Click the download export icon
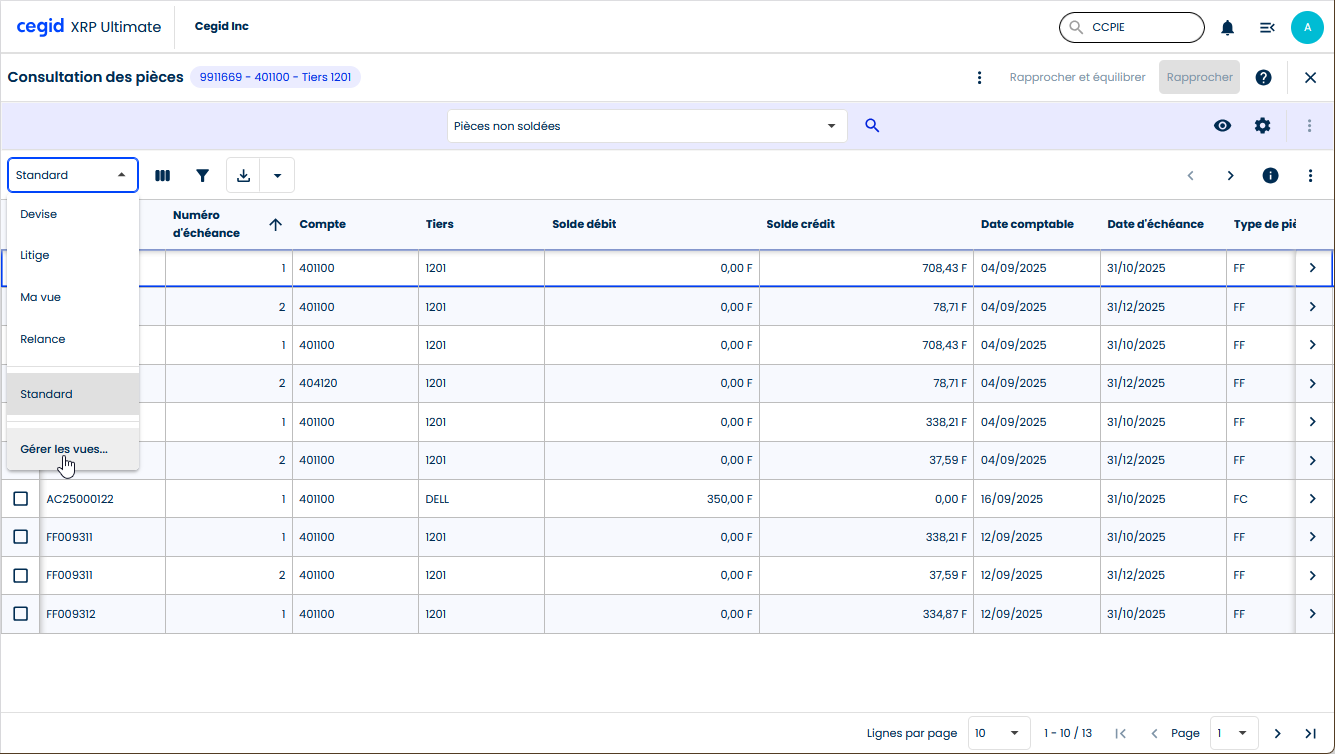The width and height of the screenshot is (1335, 754). click(243, 175)
